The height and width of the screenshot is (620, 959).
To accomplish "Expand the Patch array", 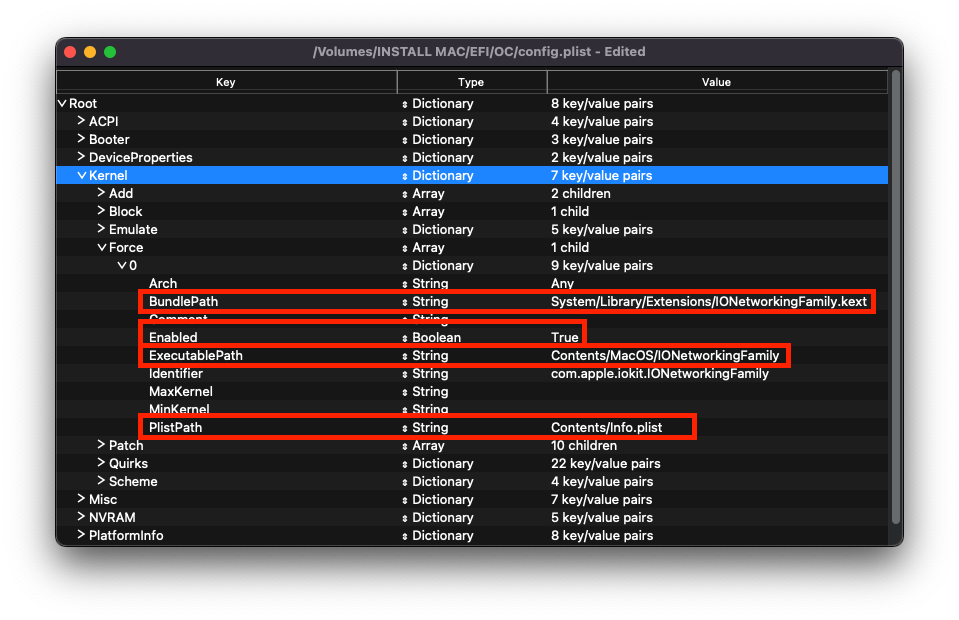I will [101, 446].
